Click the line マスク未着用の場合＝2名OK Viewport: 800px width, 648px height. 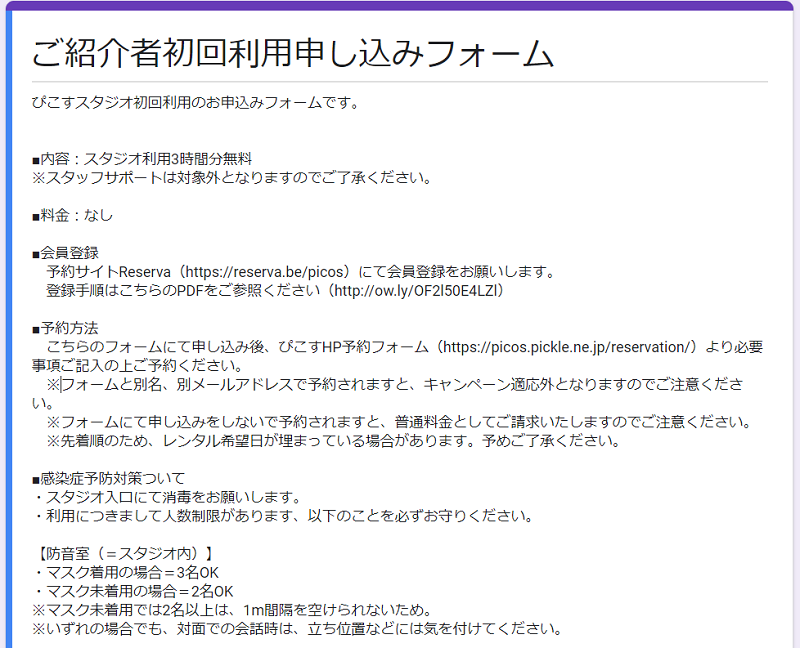click(133, 591)
